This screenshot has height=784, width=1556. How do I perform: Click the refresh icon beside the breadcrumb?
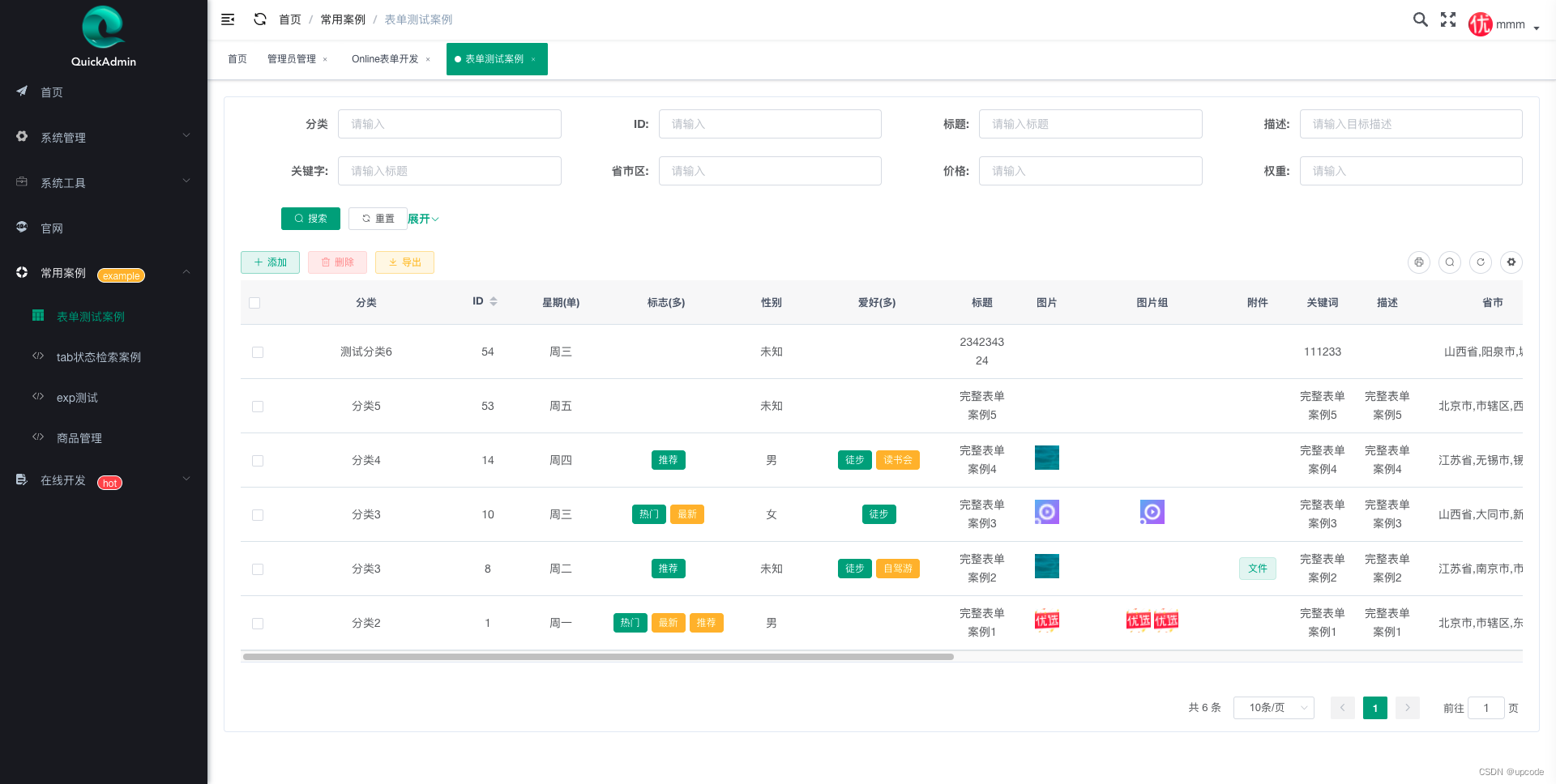click(x=260, y=19)
